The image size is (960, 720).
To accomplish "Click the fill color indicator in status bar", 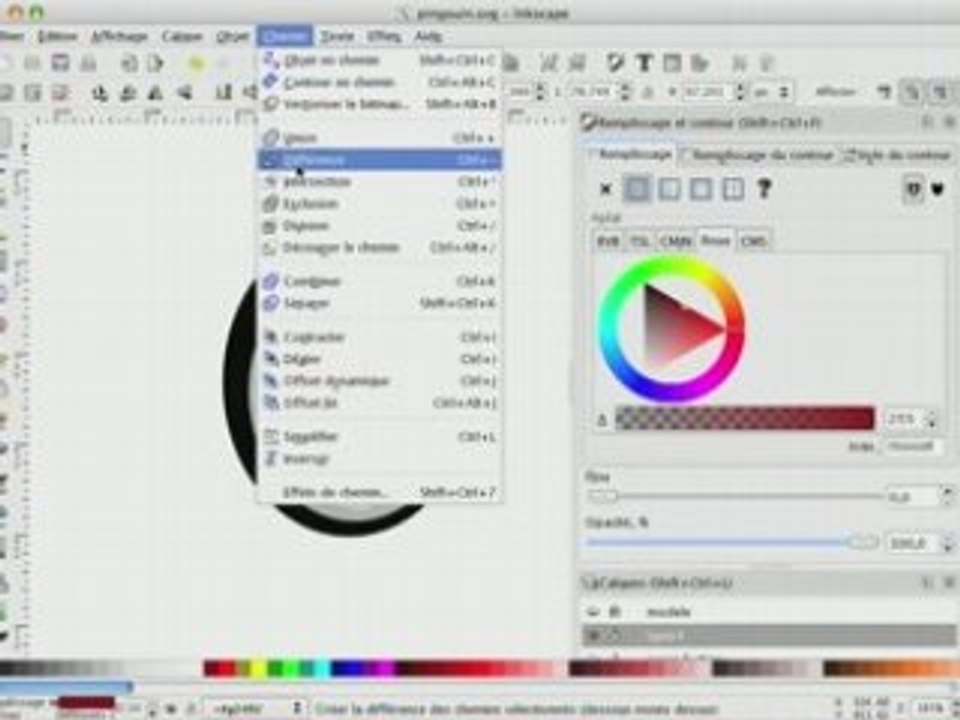I will (86, 702).
